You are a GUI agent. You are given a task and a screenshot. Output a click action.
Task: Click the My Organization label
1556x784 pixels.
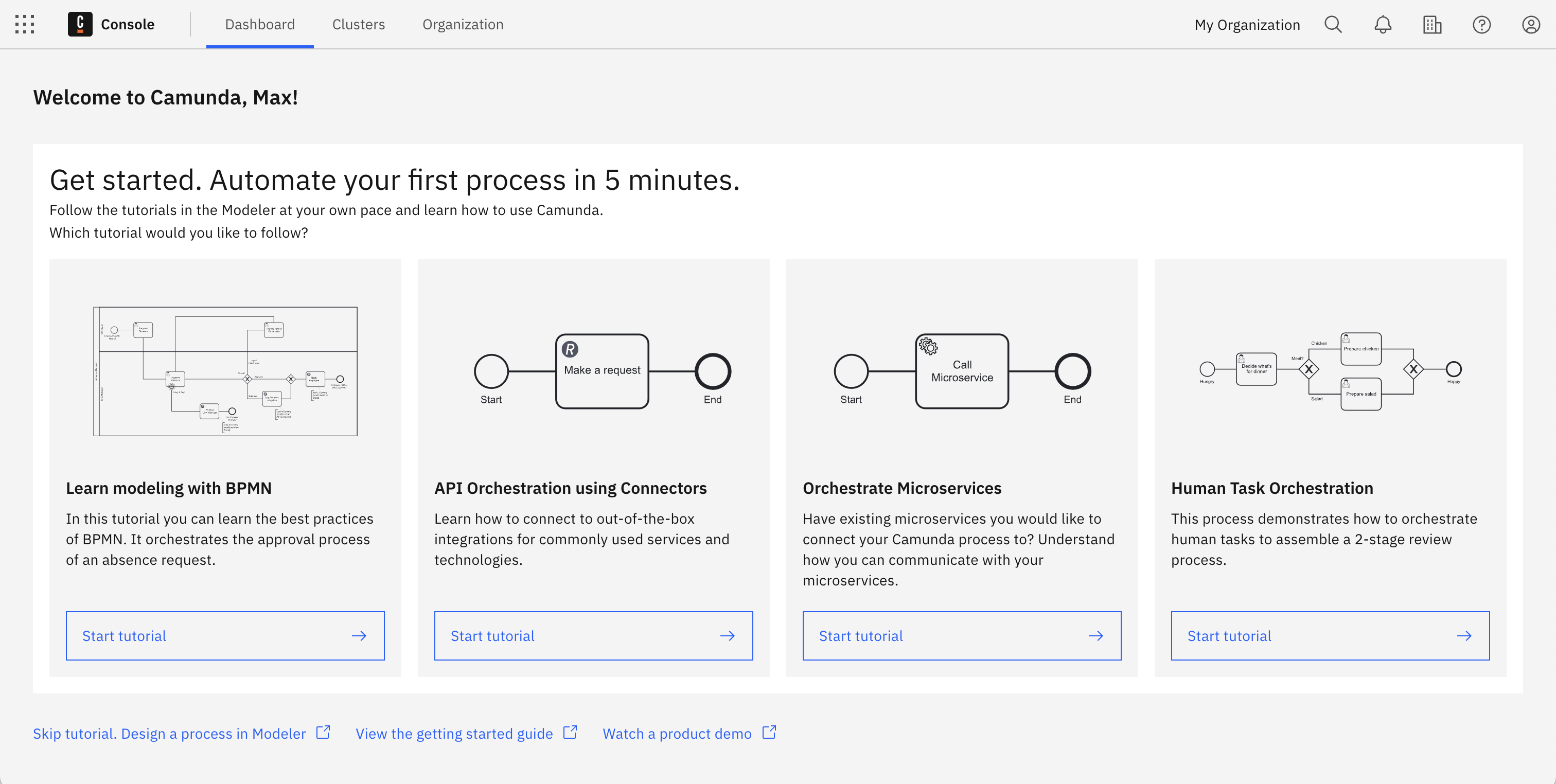click(x=1247, y=25)
